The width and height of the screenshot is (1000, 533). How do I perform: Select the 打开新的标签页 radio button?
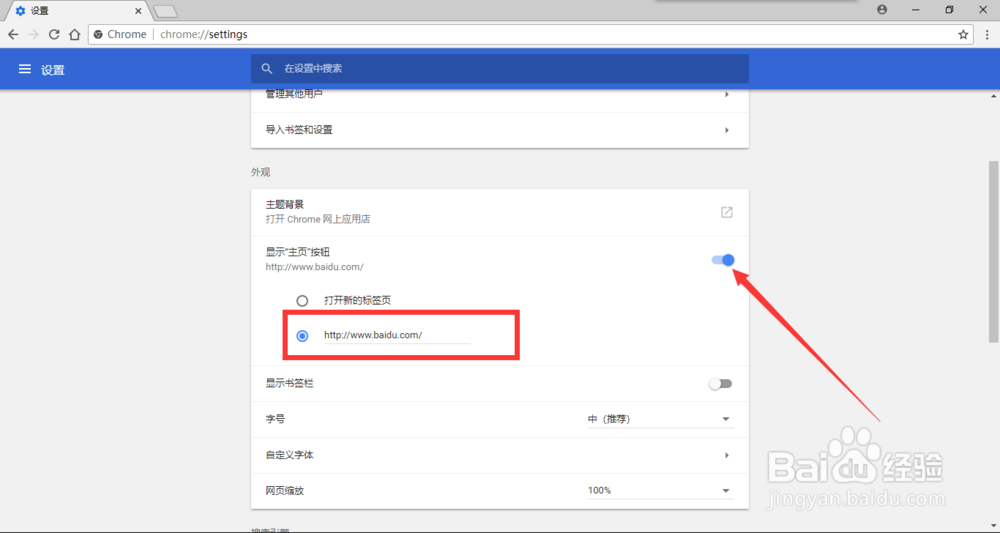pyautogui.click(x=302, y=300)
